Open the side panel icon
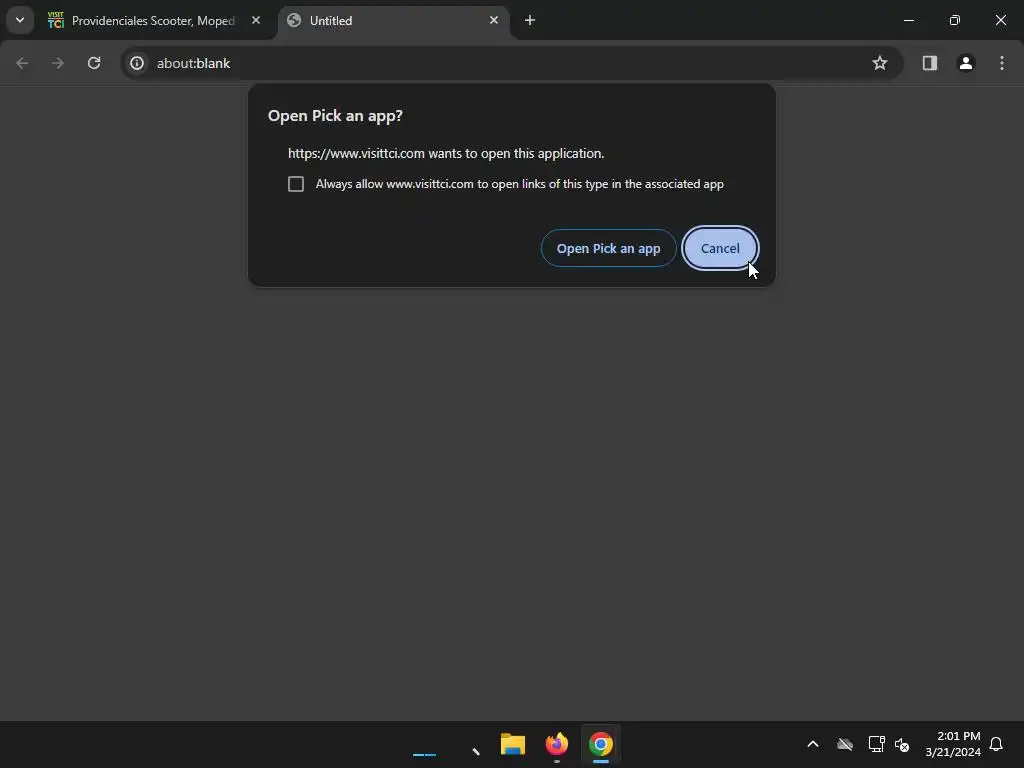The width and height of the screenshot is (1024, 768). coord(929,63)
